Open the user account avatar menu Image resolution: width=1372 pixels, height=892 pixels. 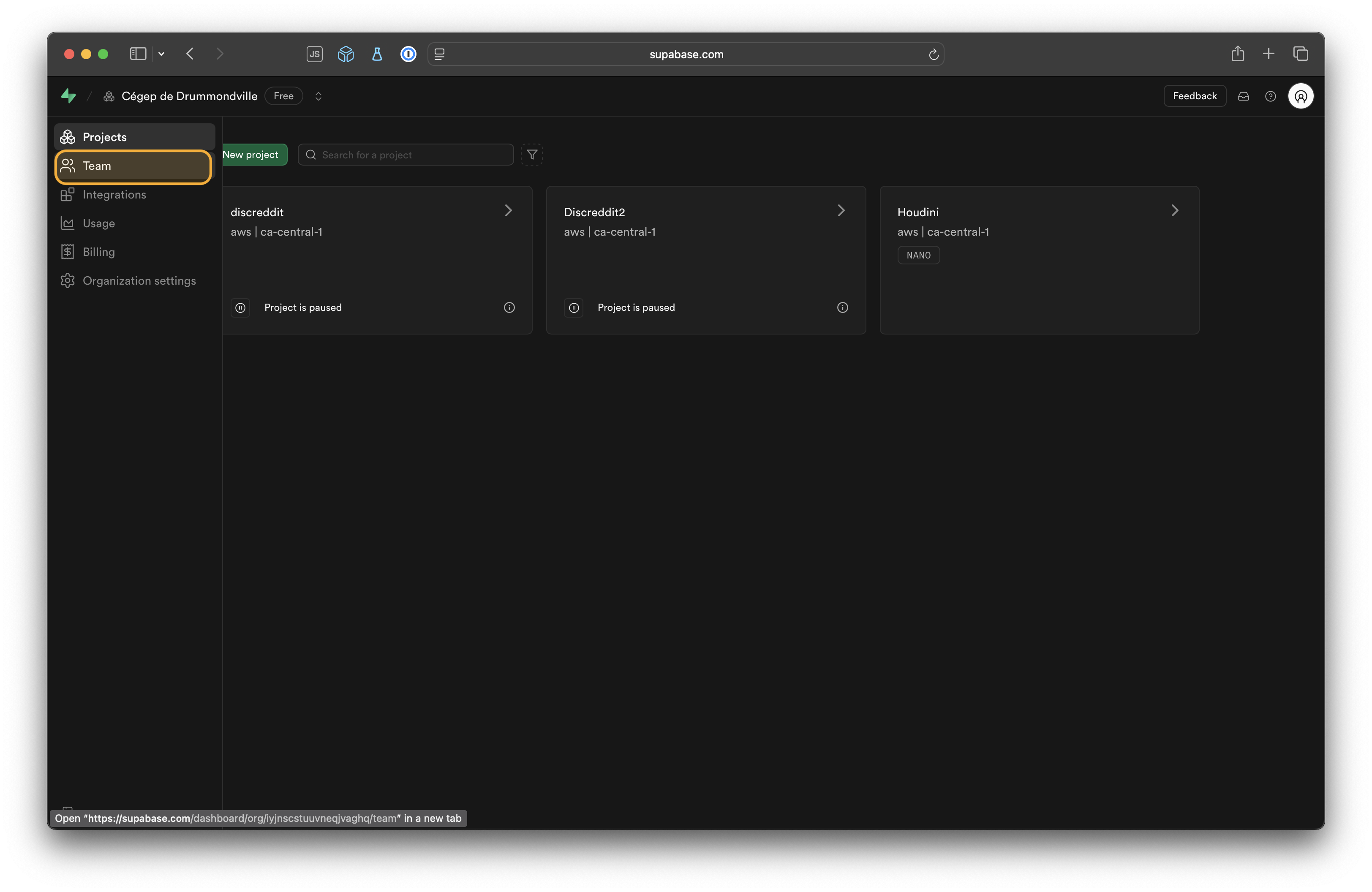tap(1301, 96)
